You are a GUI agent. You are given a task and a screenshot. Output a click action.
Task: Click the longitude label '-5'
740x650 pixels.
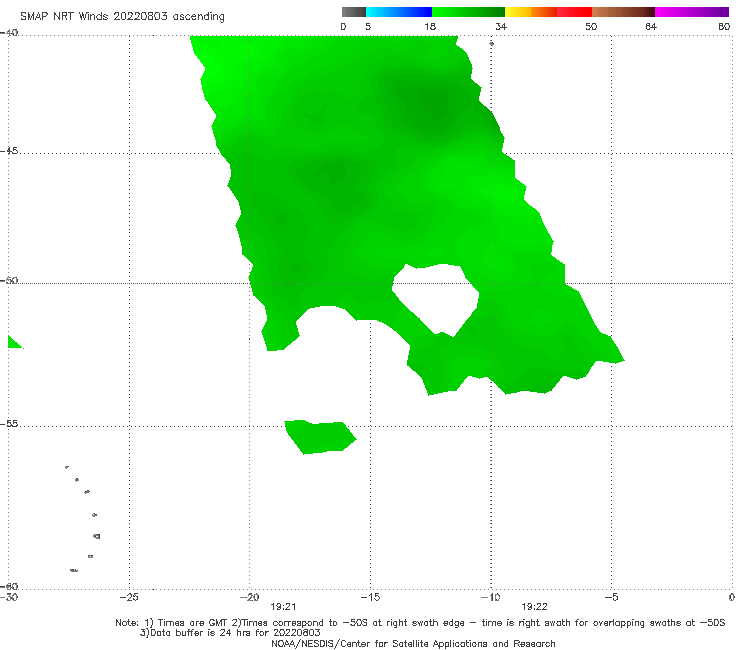click(x=611, y=597)
